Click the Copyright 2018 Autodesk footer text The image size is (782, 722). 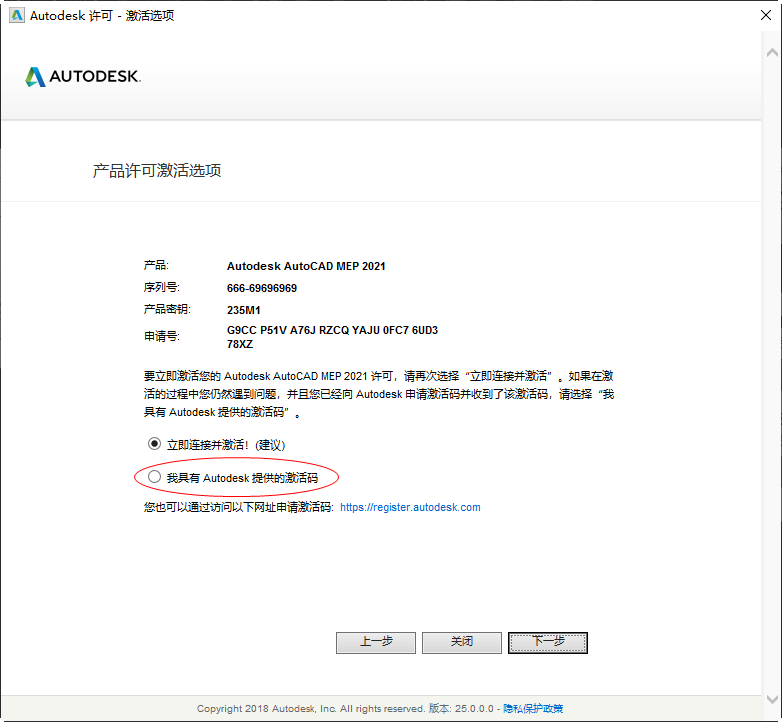point(310,709)
